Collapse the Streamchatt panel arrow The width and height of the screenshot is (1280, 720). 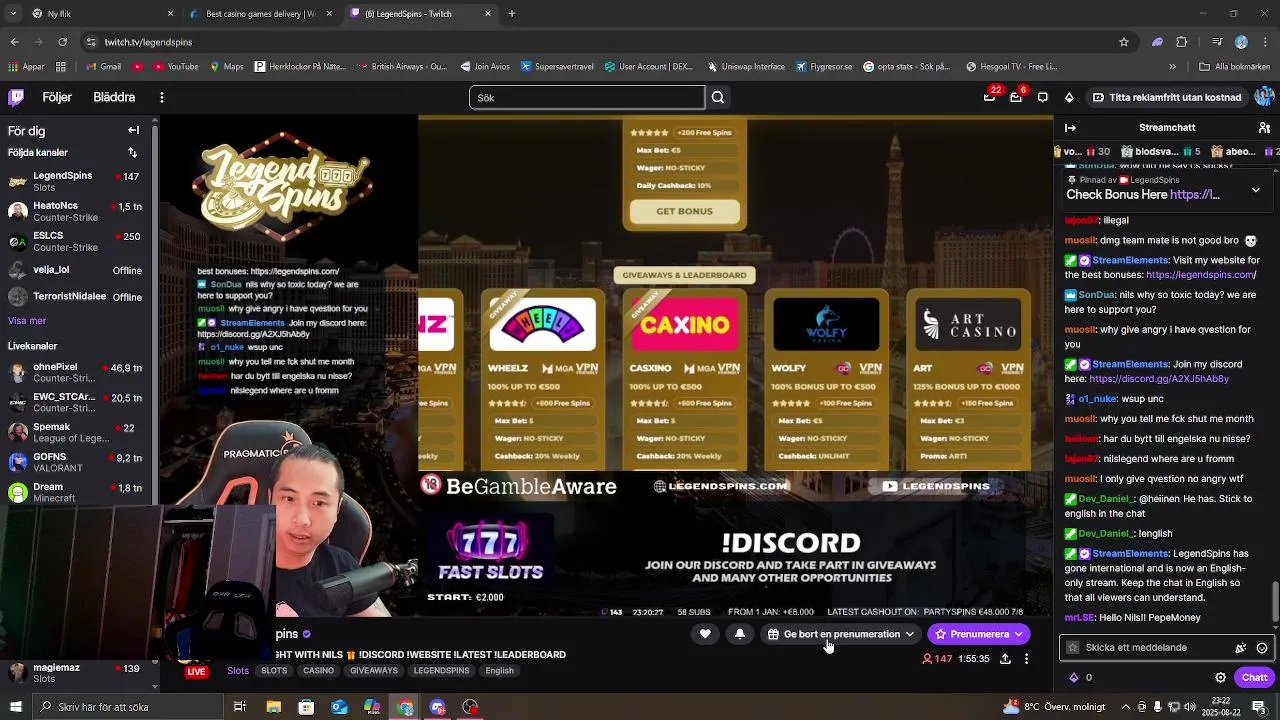[x=1070, y=128]
